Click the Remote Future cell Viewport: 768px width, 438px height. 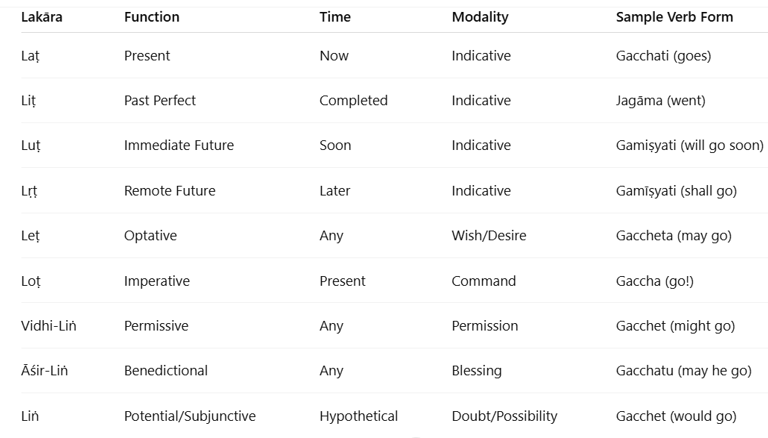pos(169,191)
